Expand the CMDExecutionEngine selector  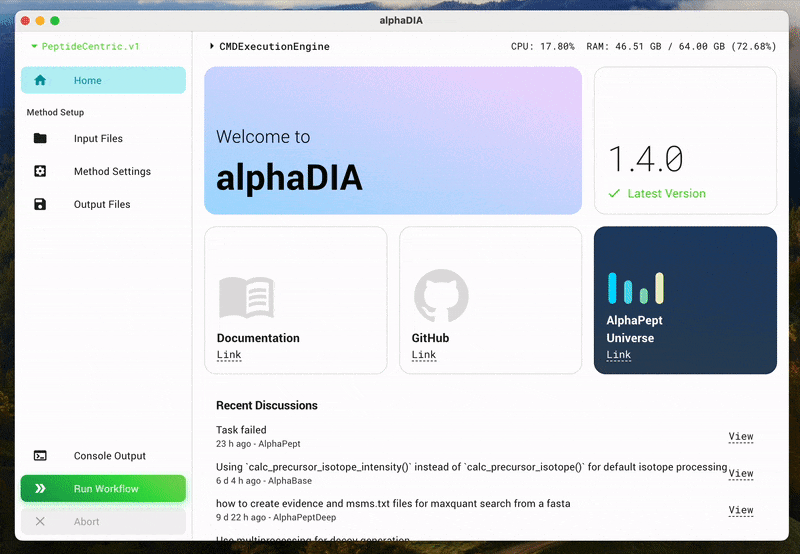(x=269, y=46)
